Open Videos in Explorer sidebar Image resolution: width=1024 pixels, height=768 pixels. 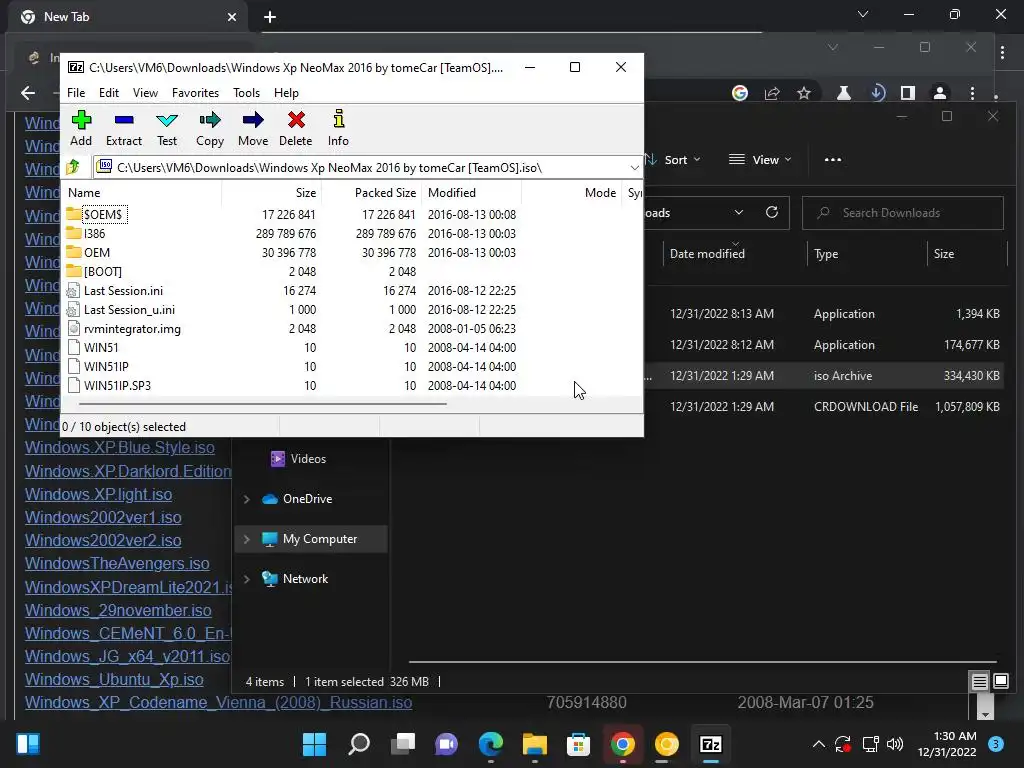298,458
